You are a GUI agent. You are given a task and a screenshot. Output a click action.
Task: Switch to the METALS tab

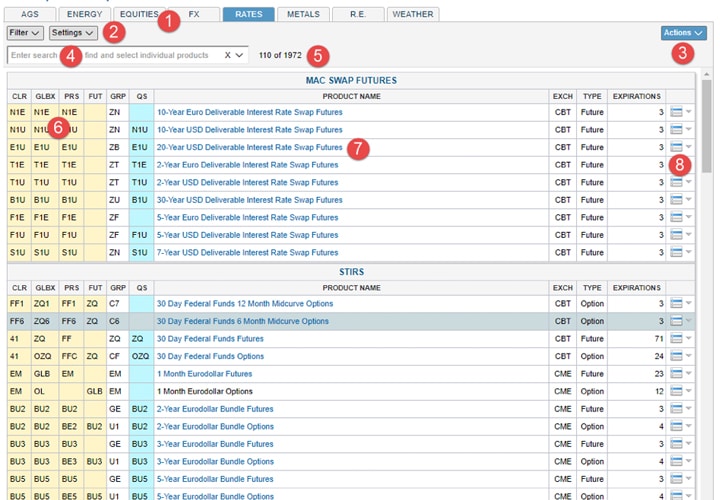pyautogui.click(x=303, y=14)
